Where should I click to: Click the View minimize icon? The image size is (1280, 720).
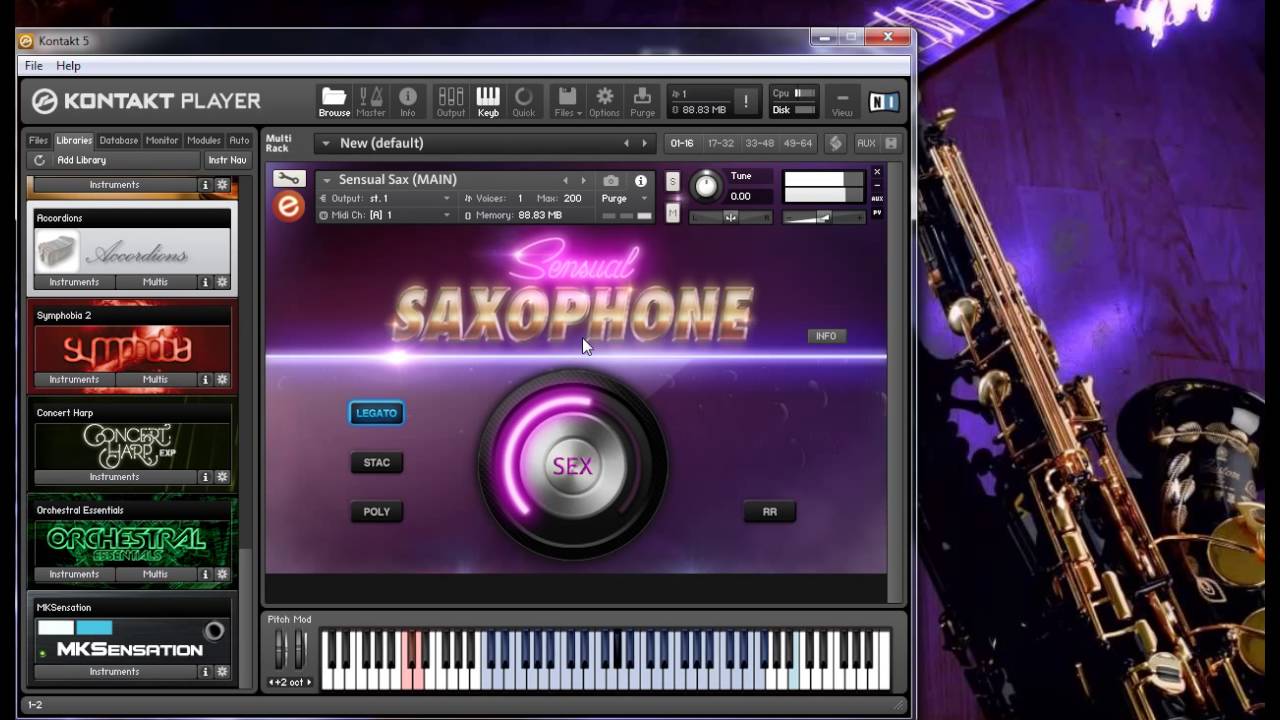(842, 101)
